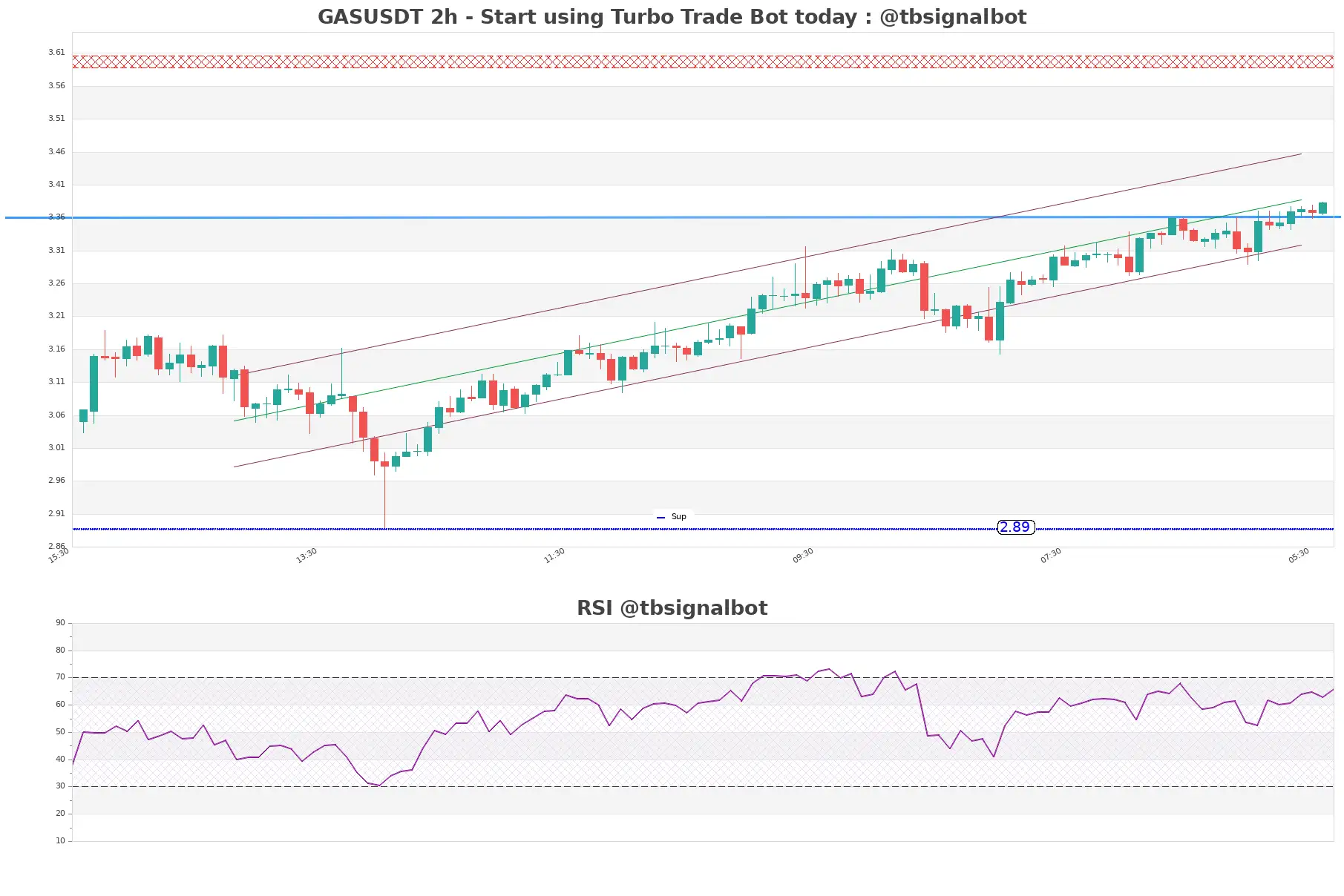Image resolution: width=1344 pixels, height=896 pixels.
Task: Click the RSI 80 axis label
Action: click(x=60, y=650)
